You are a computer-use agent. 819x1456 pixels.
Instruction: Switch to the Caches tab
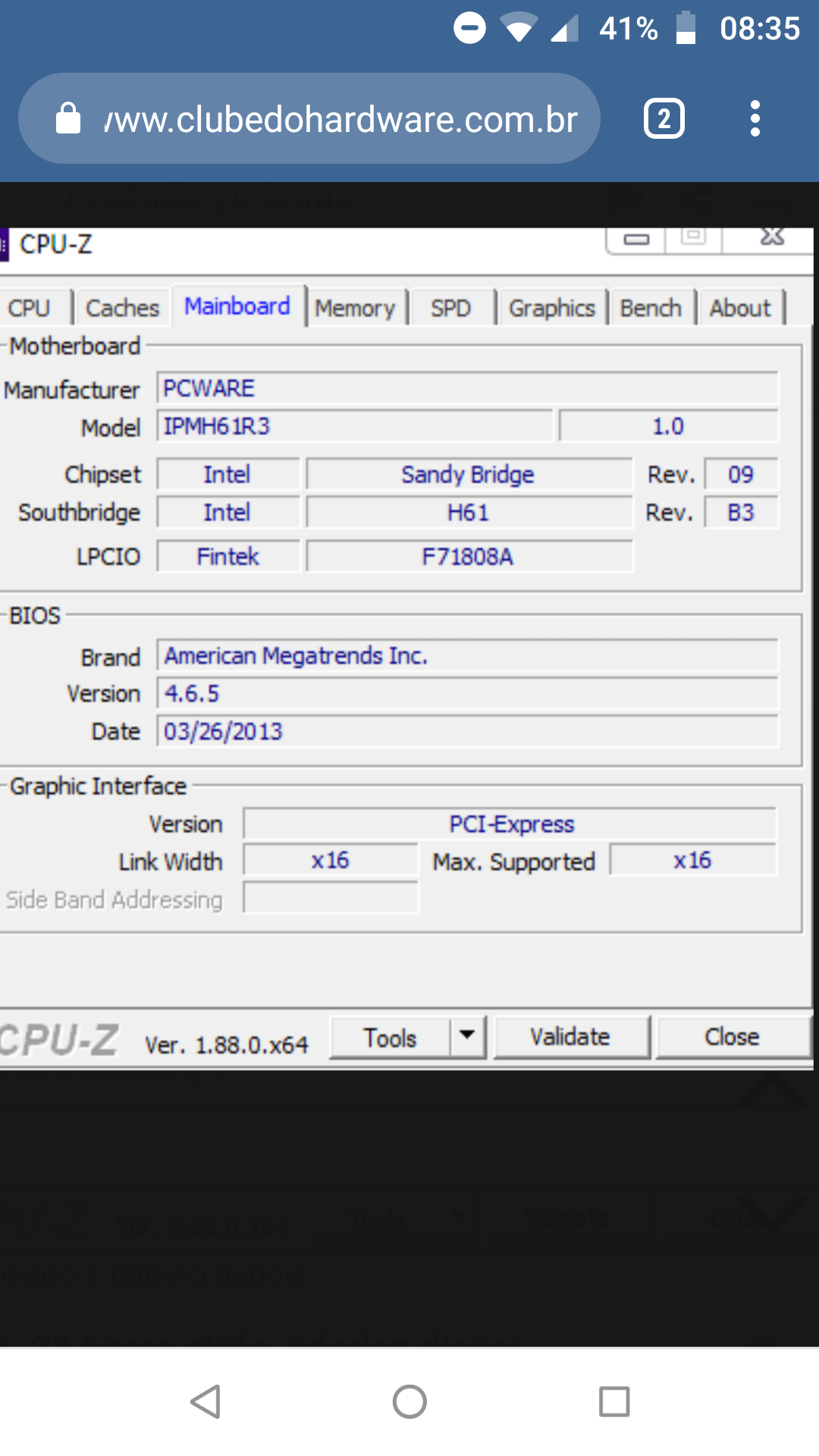pos(122,308)
